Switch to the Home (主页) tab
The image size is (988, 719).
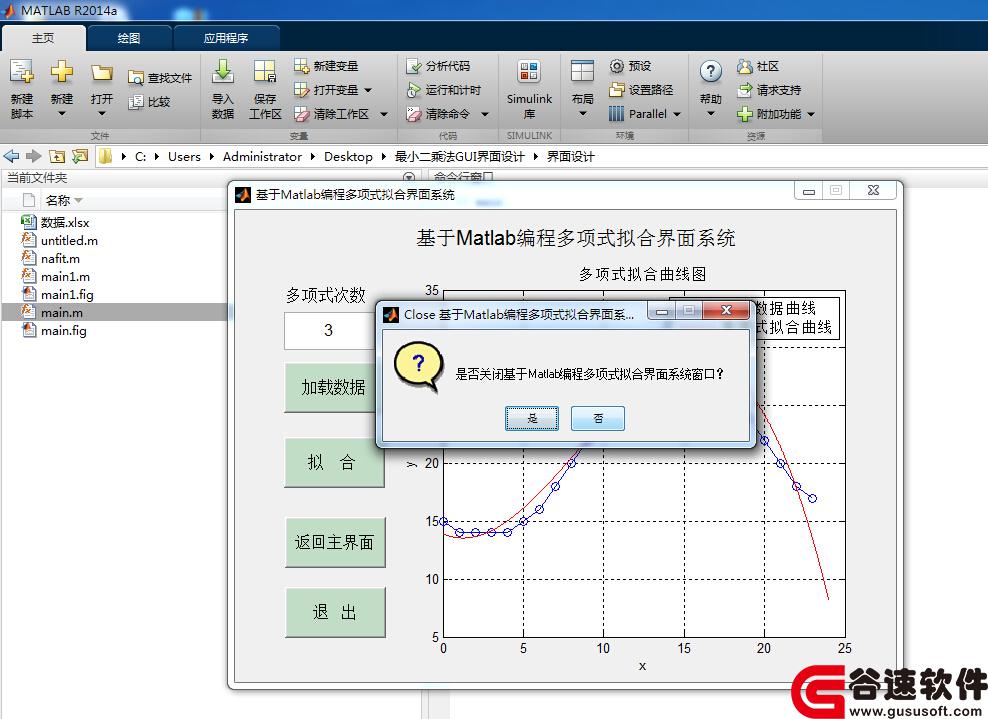[x=43, y=38]
